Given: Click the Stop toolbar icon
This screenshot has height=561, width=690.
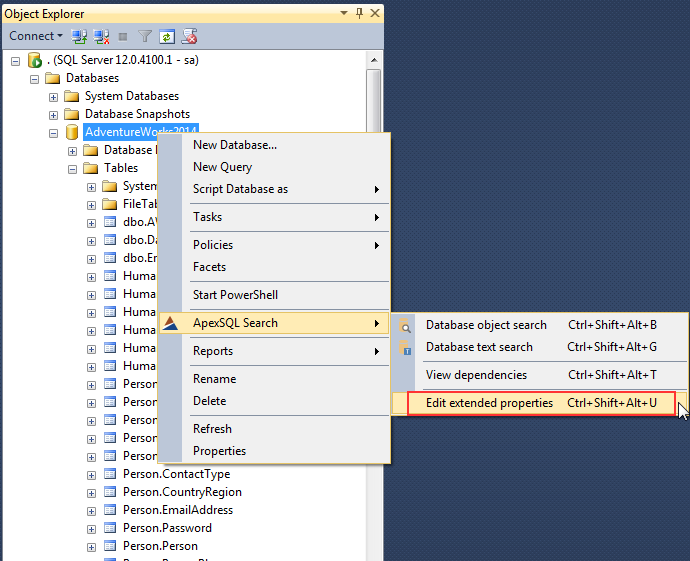Looking at the screenshot, I should (x=123, y=37).
